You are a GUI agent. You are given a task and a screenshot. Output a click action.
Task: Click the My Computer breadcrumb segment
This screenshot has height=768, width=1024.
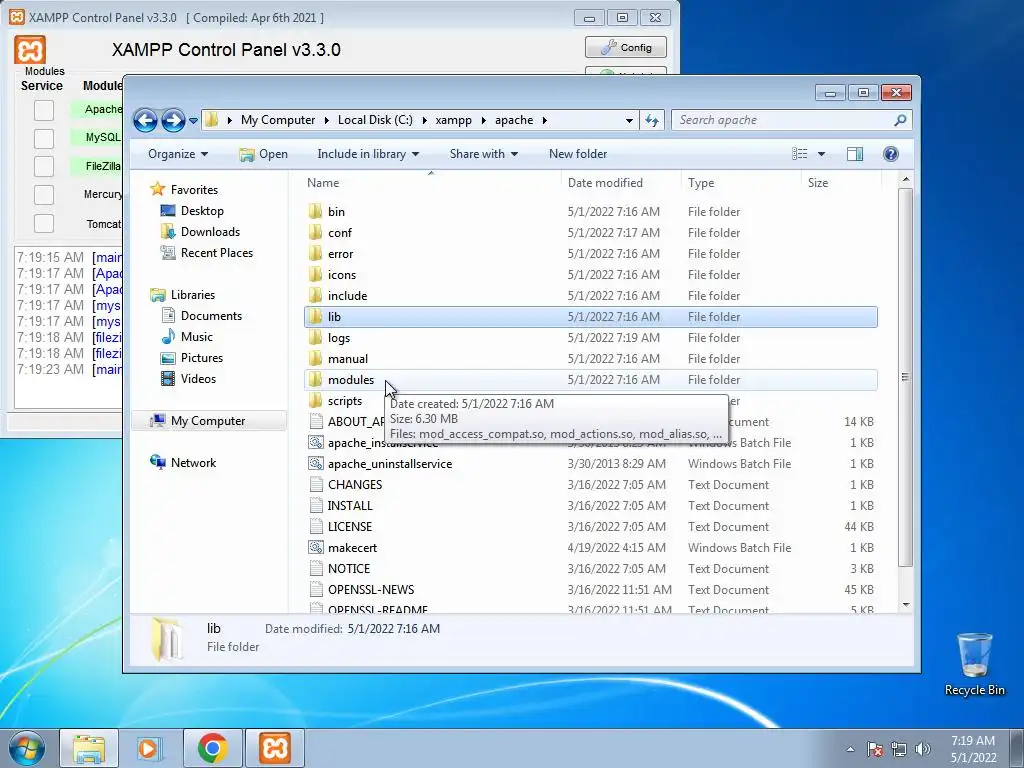[x=278, y=120]
